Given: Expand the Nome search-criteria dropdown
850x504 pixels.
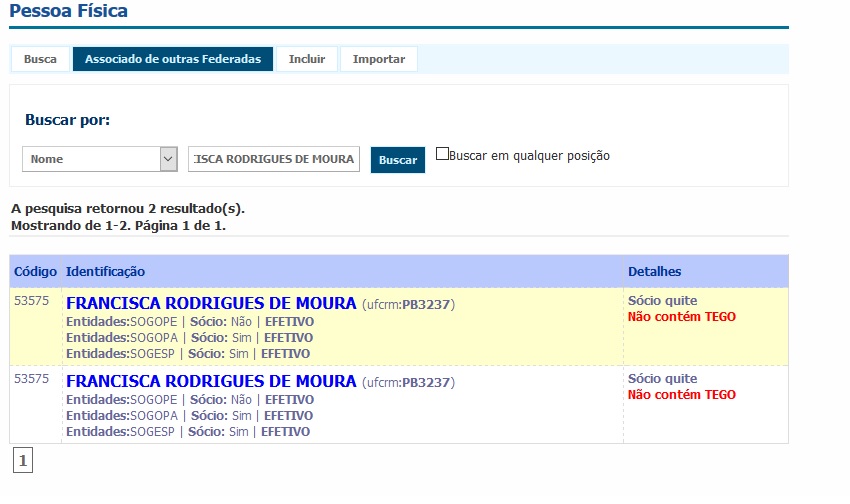Looking at the screenshot, I should [168, 159].
